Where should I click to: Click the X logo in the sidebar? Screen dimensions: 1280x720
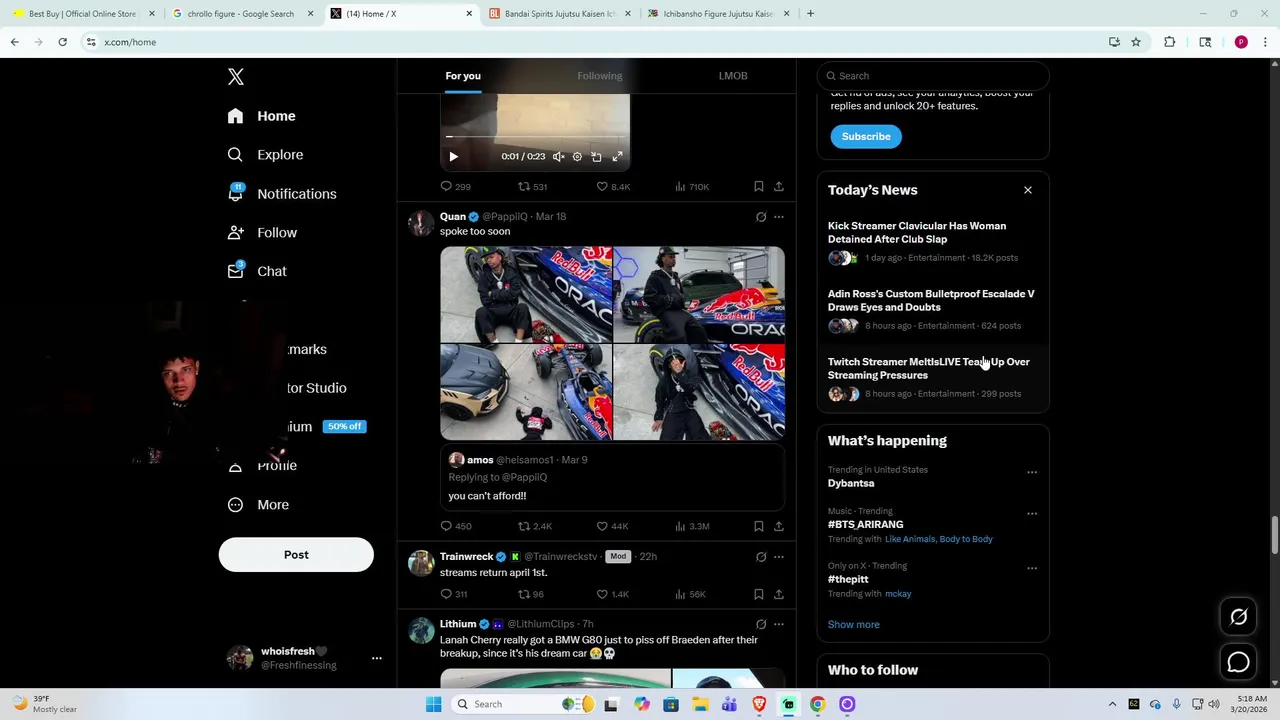point(236,77)
